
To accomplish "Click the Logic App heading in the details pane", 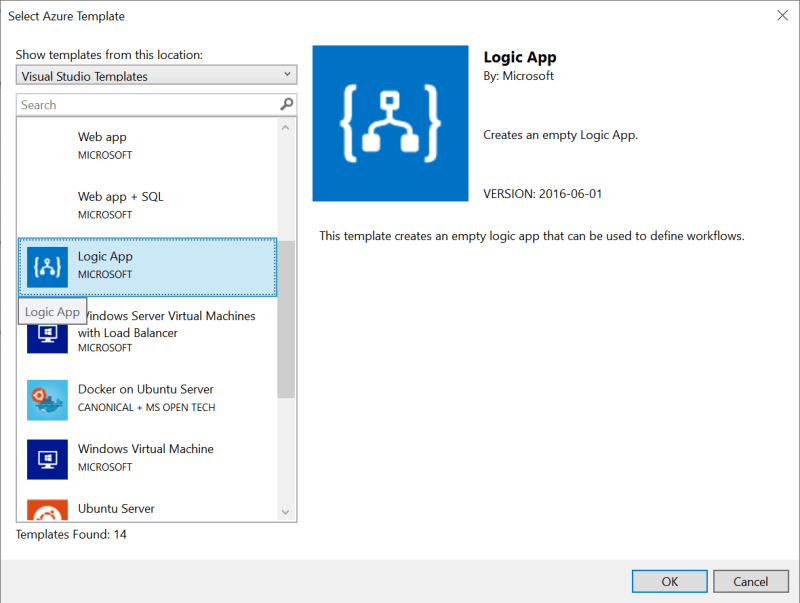I will click(520, 58).
